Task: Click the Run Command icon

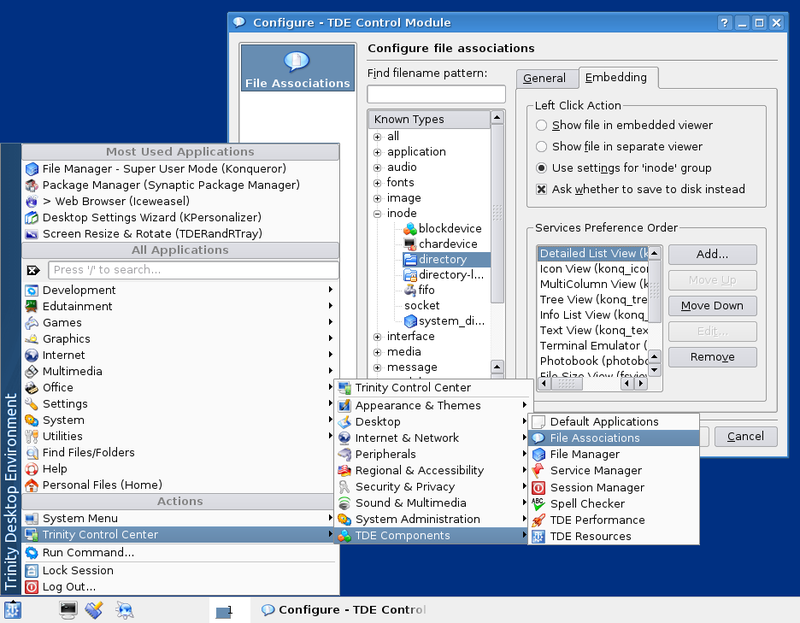Action: (32, 553)
